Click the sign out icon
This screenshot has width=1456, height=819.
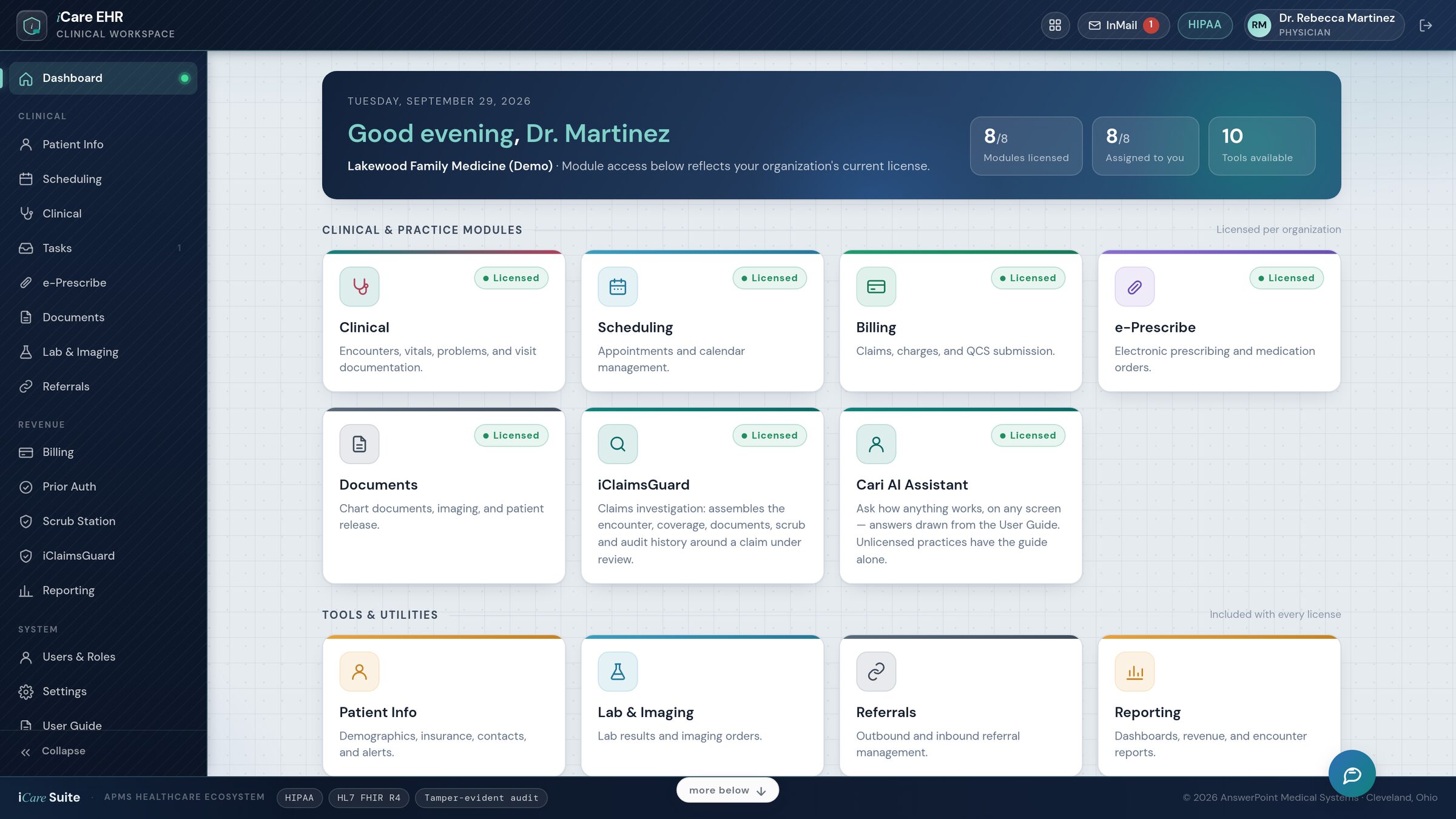[x=1426, y=25]
